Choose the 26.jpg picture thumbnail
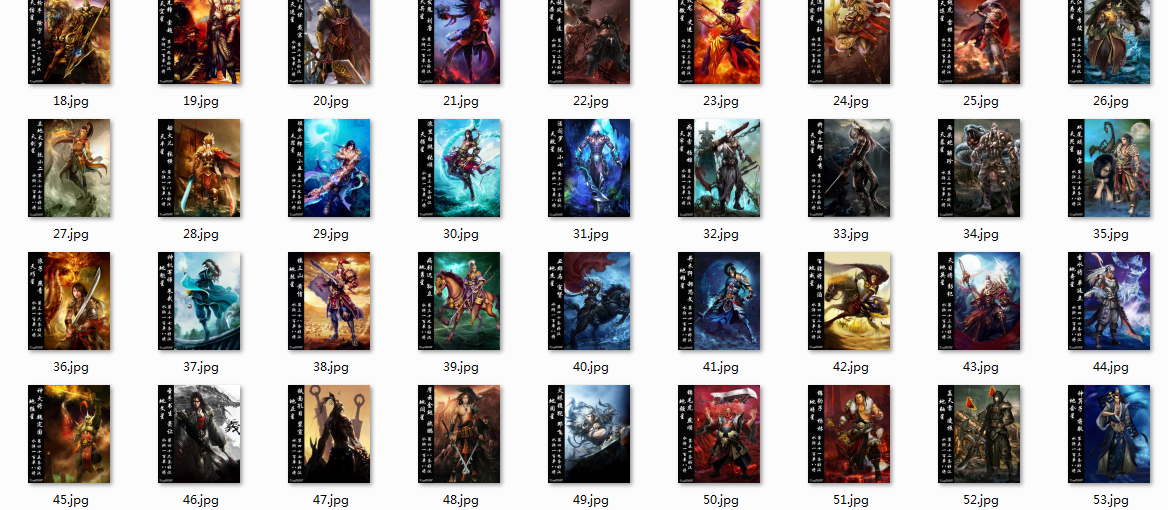The height and width of the screenshot is (510, 1168). (x=1109, y=42)
